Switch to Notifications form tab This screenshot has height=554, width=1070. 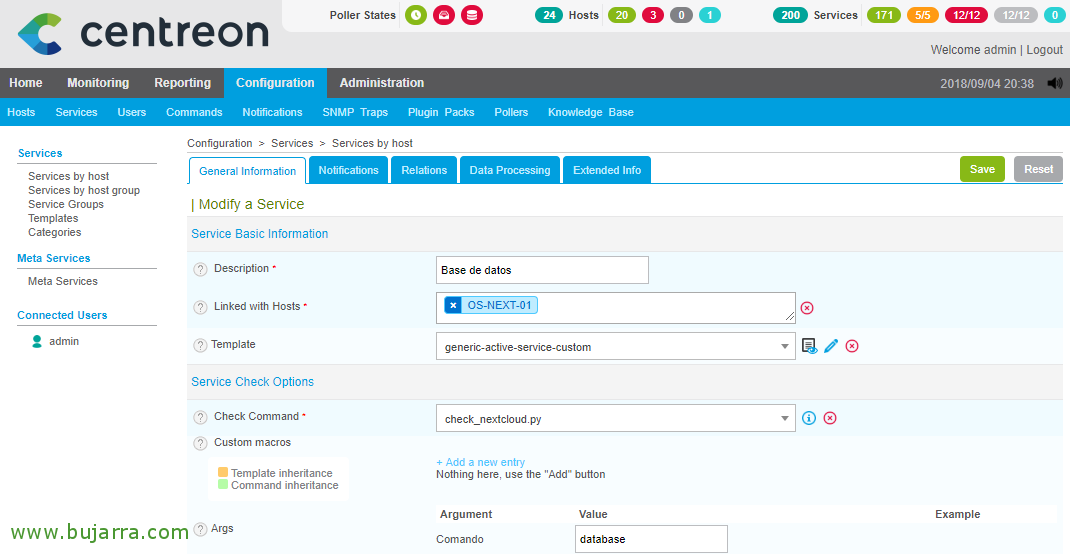[348, 170]
